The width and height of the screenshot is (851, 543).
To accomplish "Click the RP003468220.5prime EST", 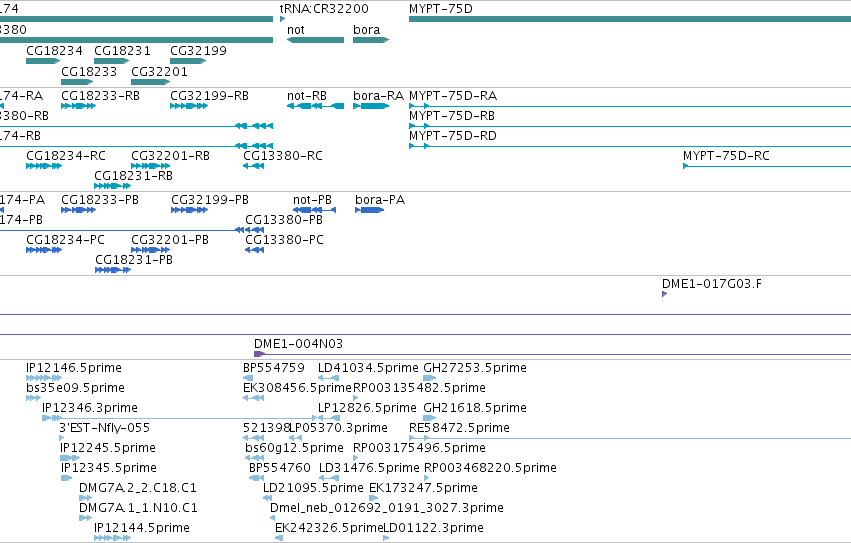I will pos(427,478).
